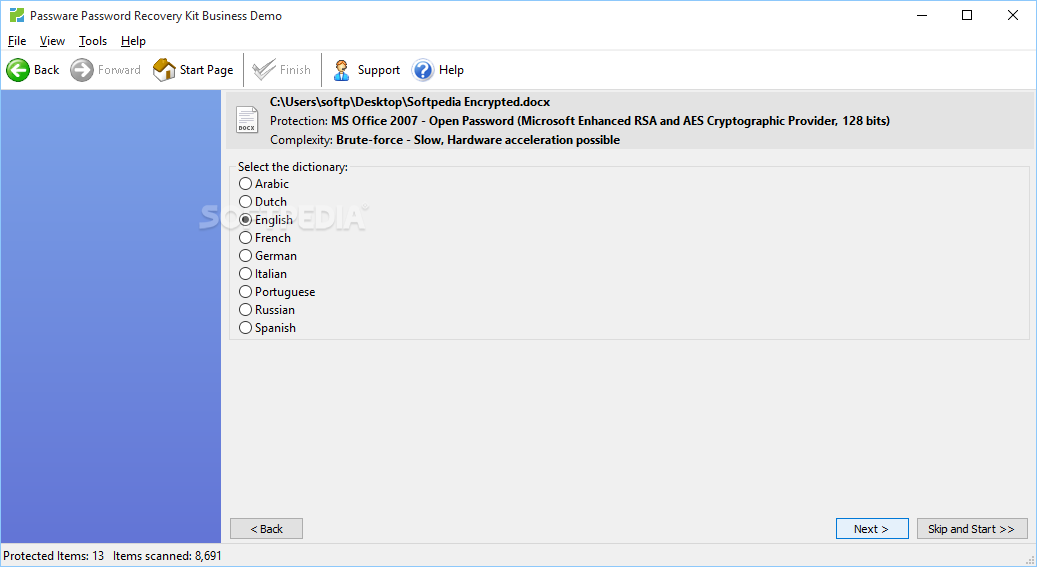Select the French dictionary
This screenshot has height=567, width=1037.
click(265, 238)
